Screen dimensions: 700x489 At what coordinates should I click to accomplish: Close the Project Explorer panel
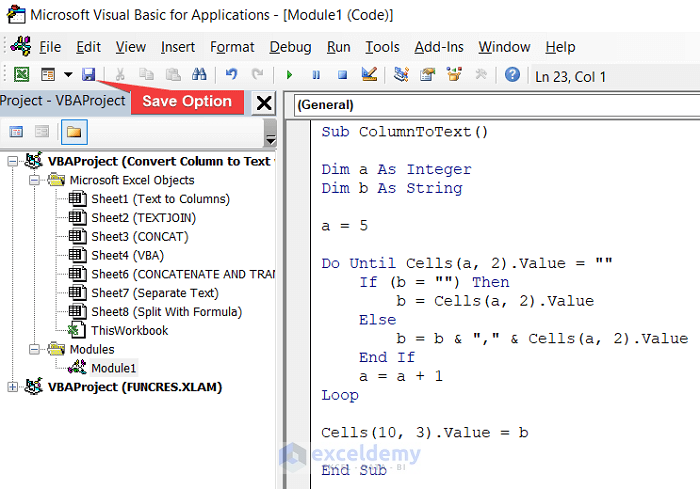pos(264,103)
